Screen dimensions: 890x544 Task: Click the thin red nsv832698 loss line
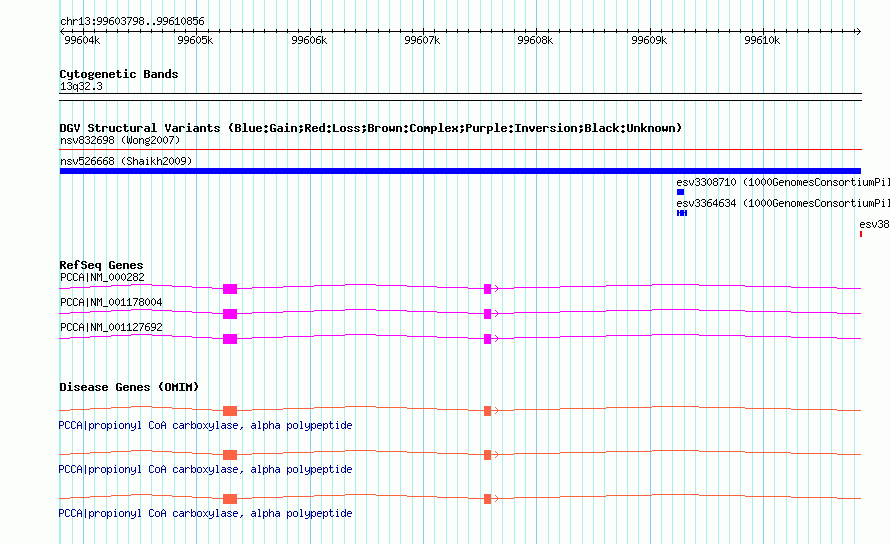(x=460, y=150)
